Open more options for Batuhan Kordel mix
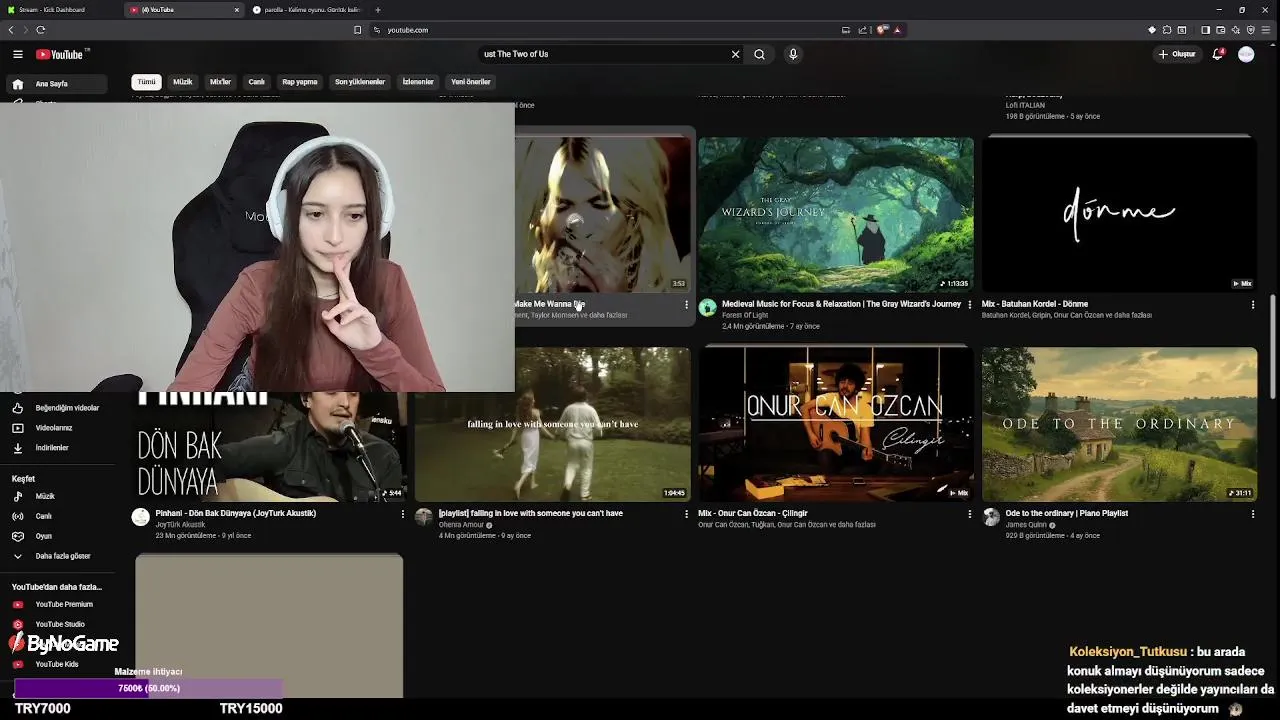Image resolution: width=1280 pixels, height=720 pixels. (x=1252, y=304)
